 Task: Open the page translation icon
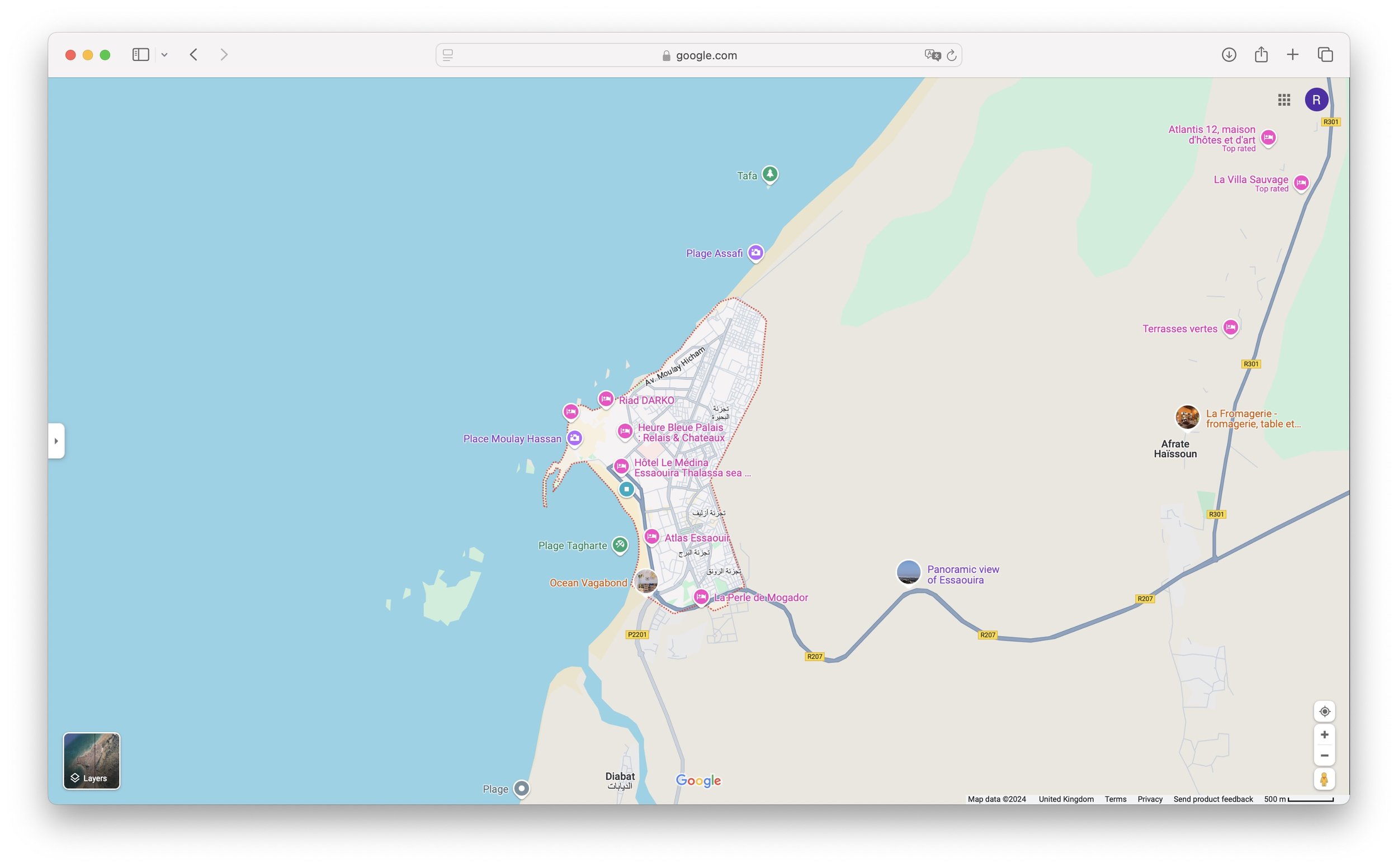pyautogui.click(x=932, y=55)
